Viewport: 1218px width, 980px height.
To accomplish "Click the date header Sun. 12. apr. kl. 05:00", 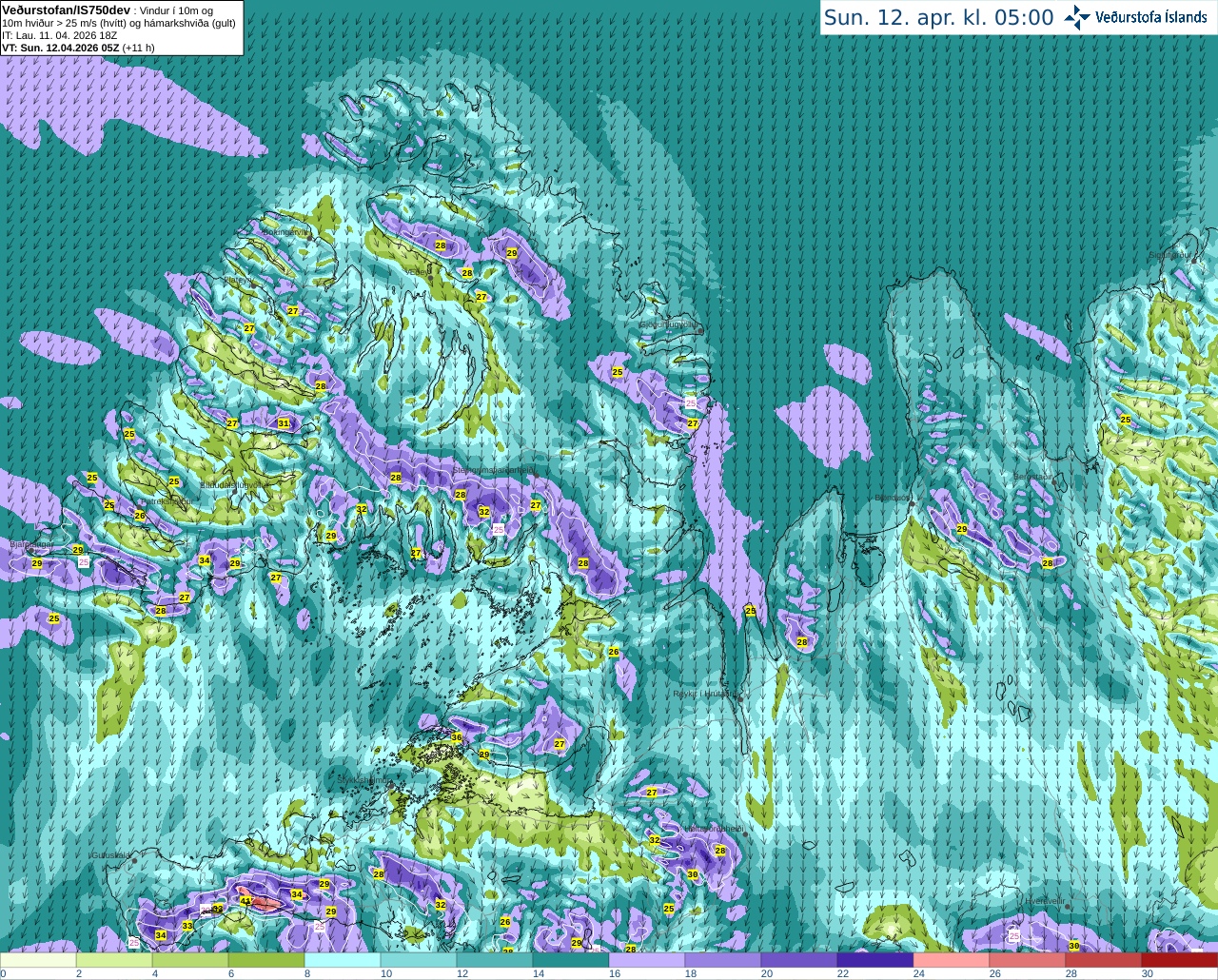I will 938,18.
